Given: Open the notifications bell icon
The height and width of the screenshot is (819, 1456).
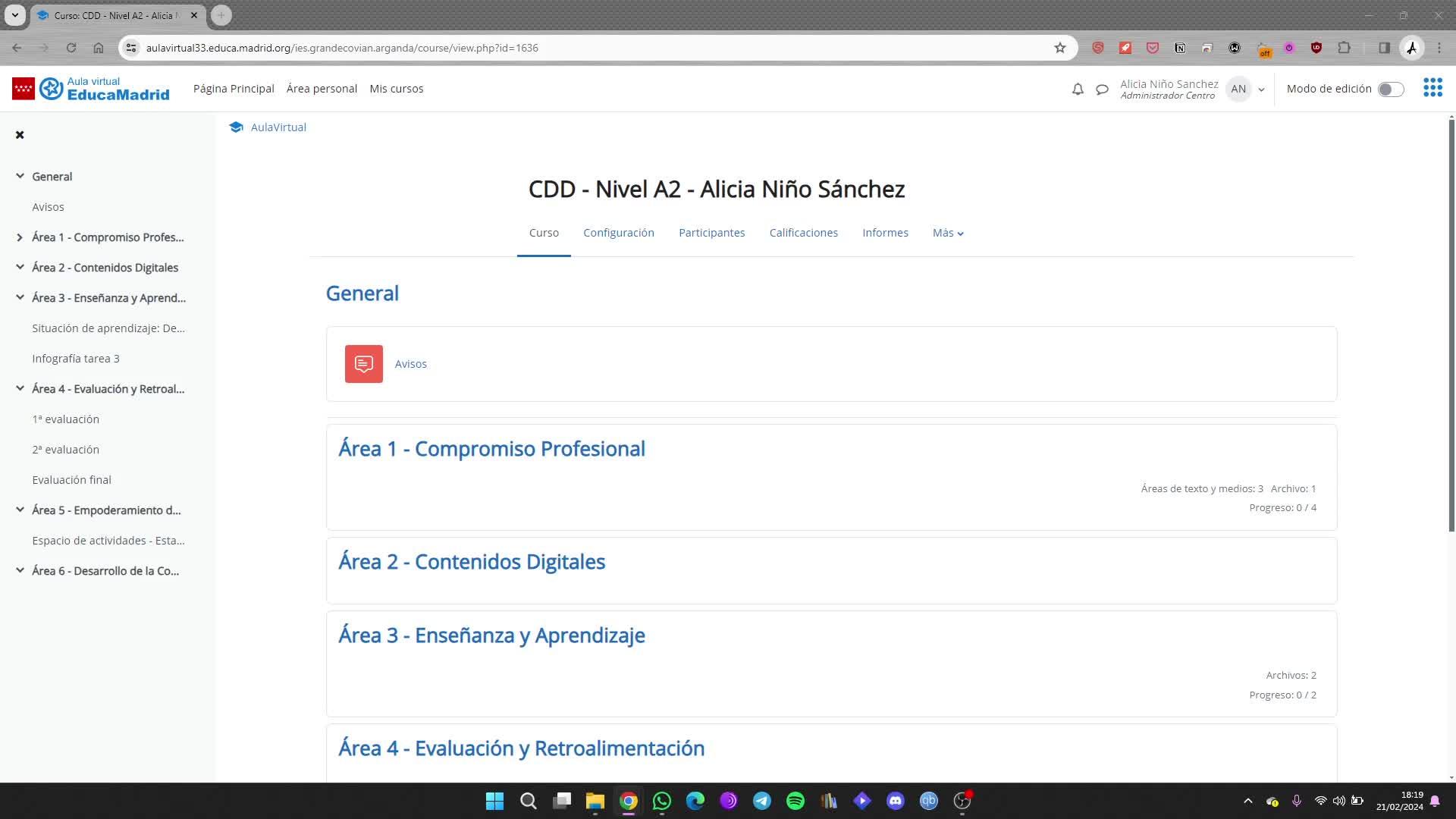Looking at the screenshot, I should click(x=1078, y=89).
